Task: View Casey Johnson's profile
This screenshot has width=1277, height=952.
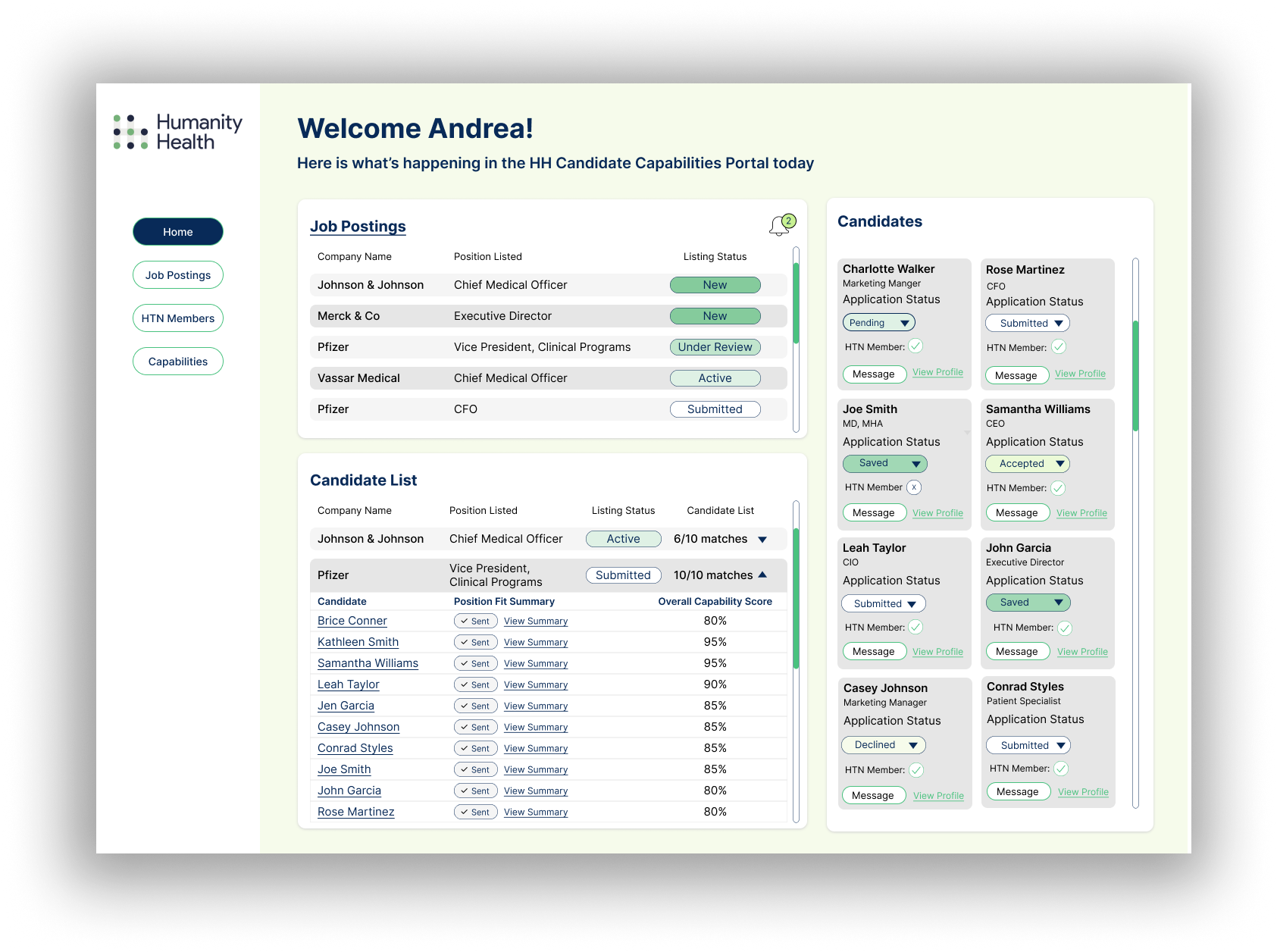Action: click(938, 796)
